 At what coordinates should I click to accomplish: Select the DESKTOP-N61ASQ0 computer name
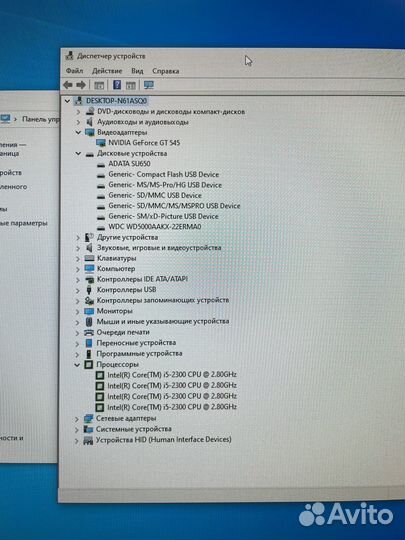tap(116, 101)
